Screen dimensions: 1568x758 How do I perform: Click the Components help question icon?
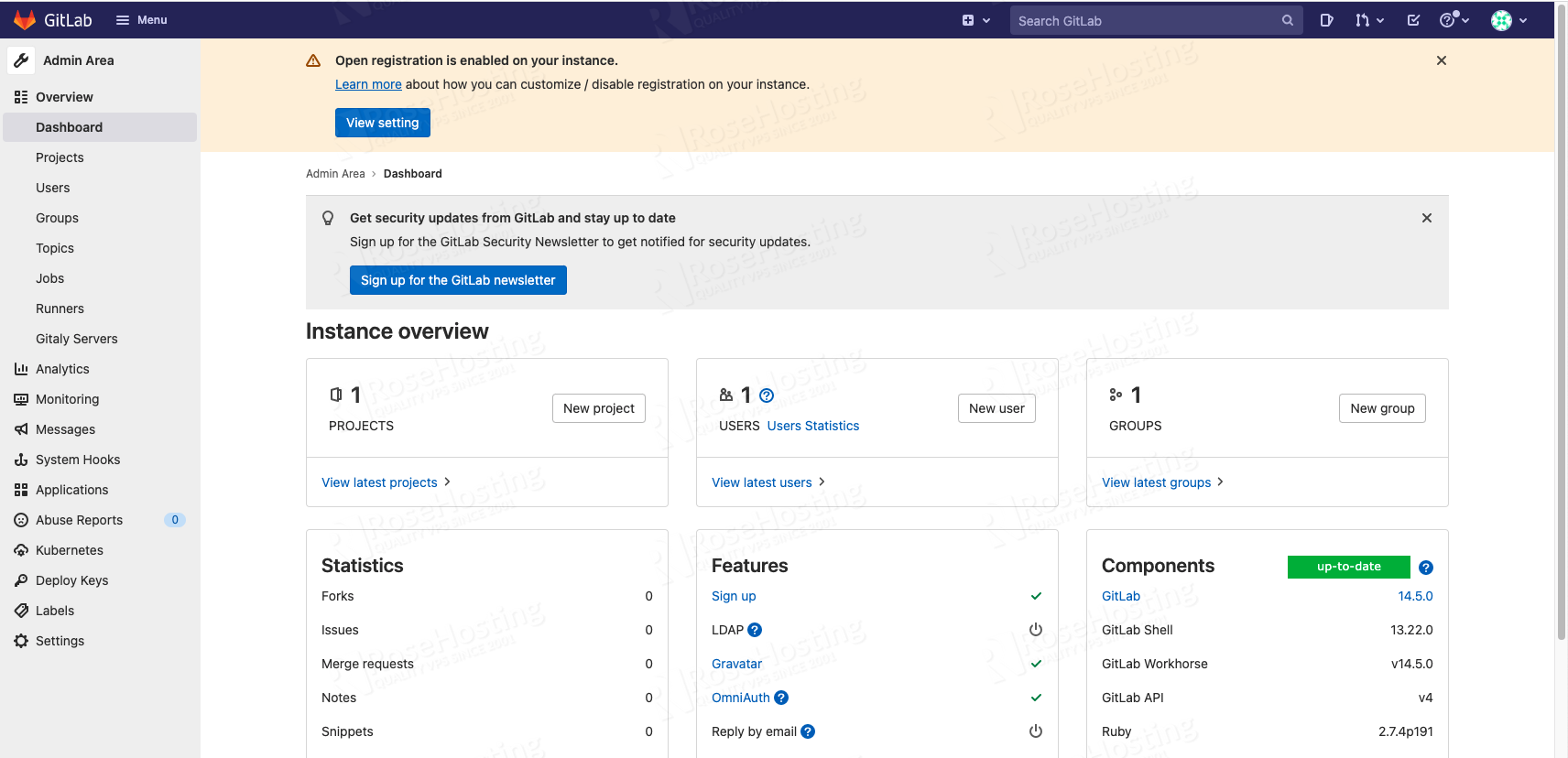1425,568
